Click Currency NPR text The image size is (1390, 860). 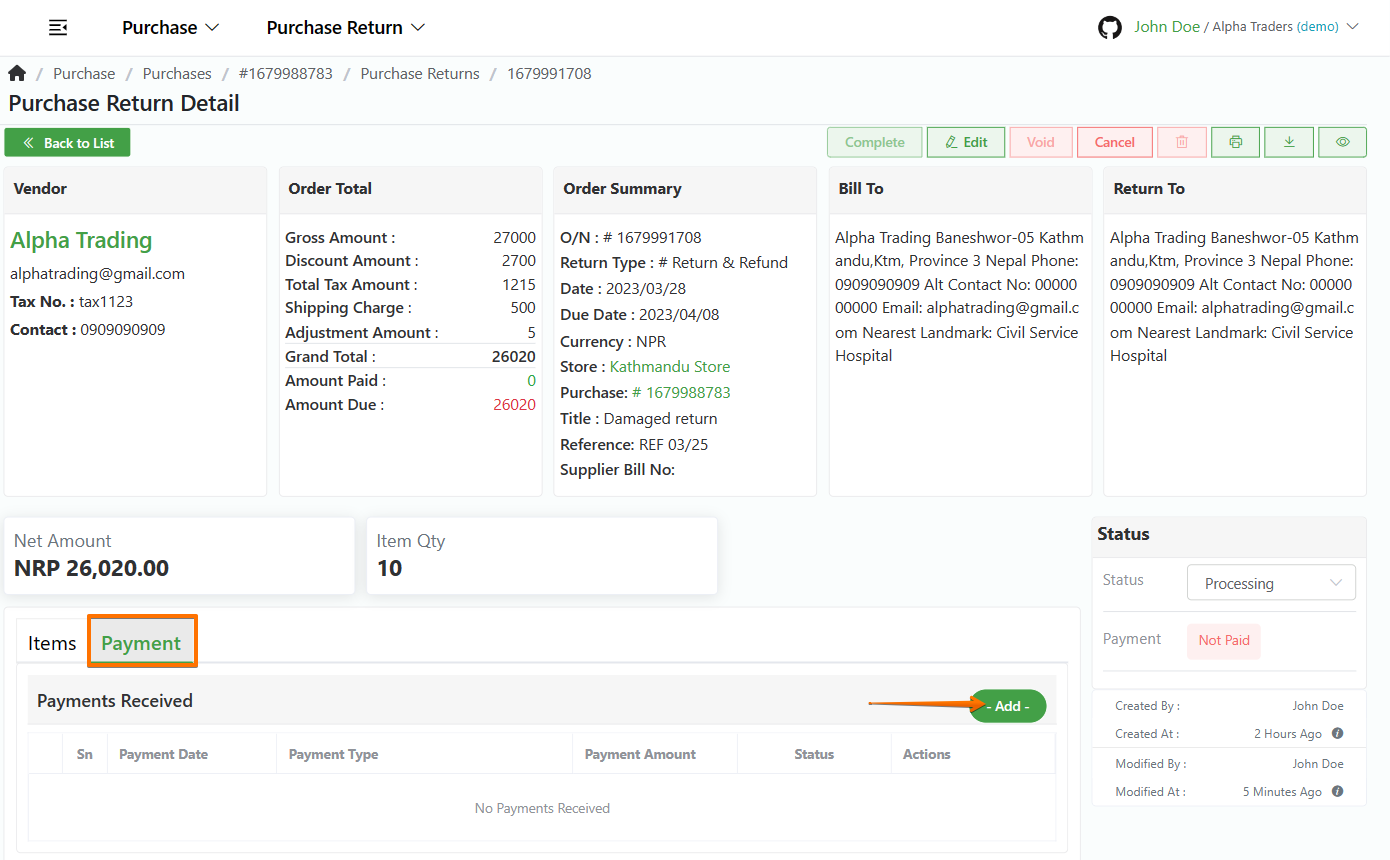point(613,341)
